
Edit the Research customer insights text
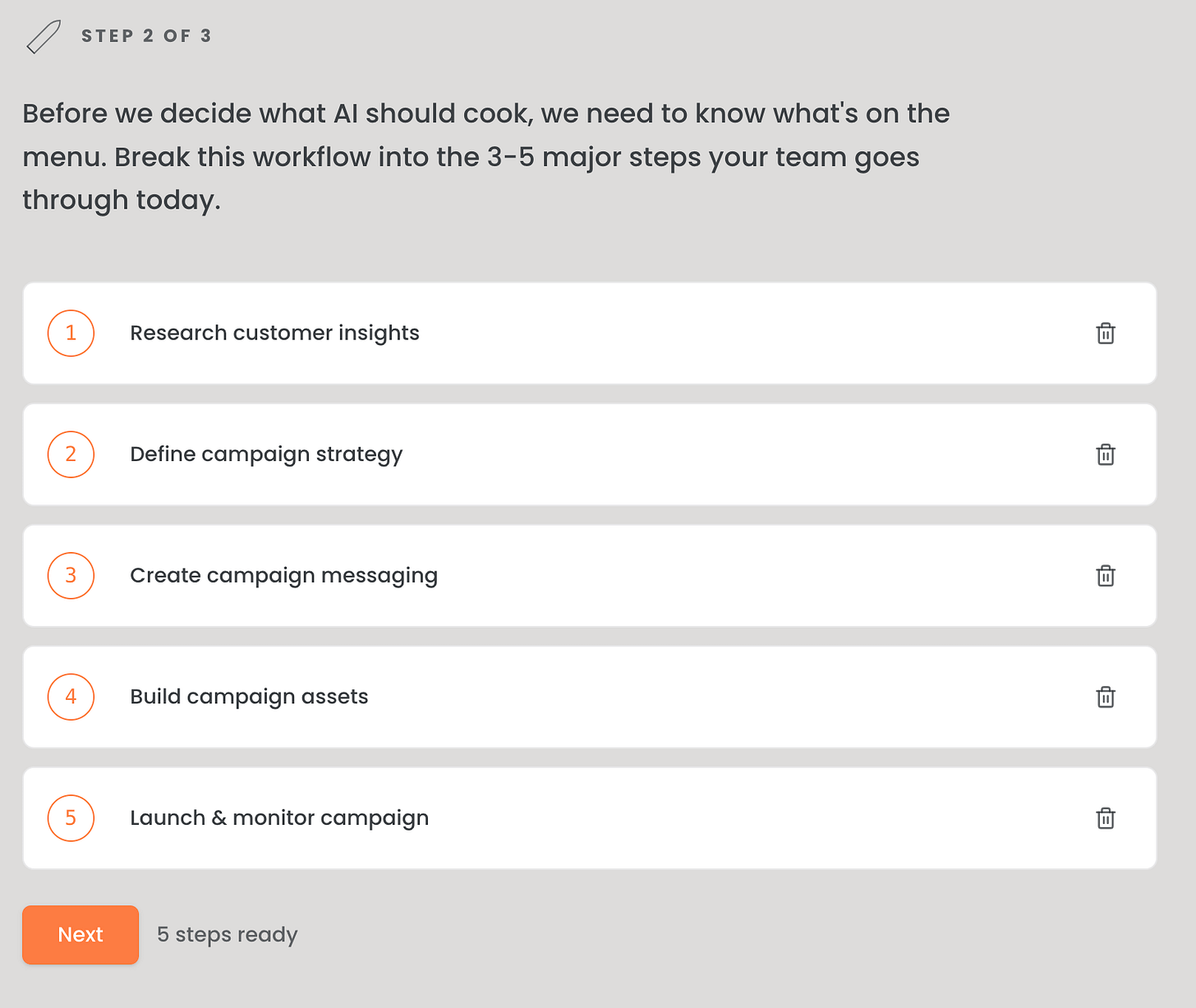pos(274,333)
